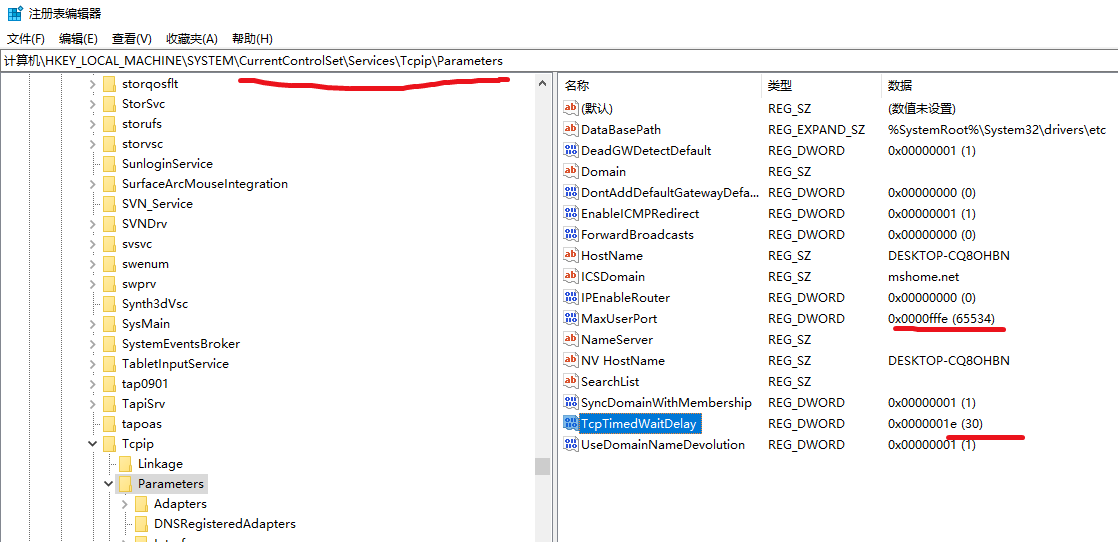The image size is (1118, 542).
Task: Expand the storvsc key
Action: (92, 144)
